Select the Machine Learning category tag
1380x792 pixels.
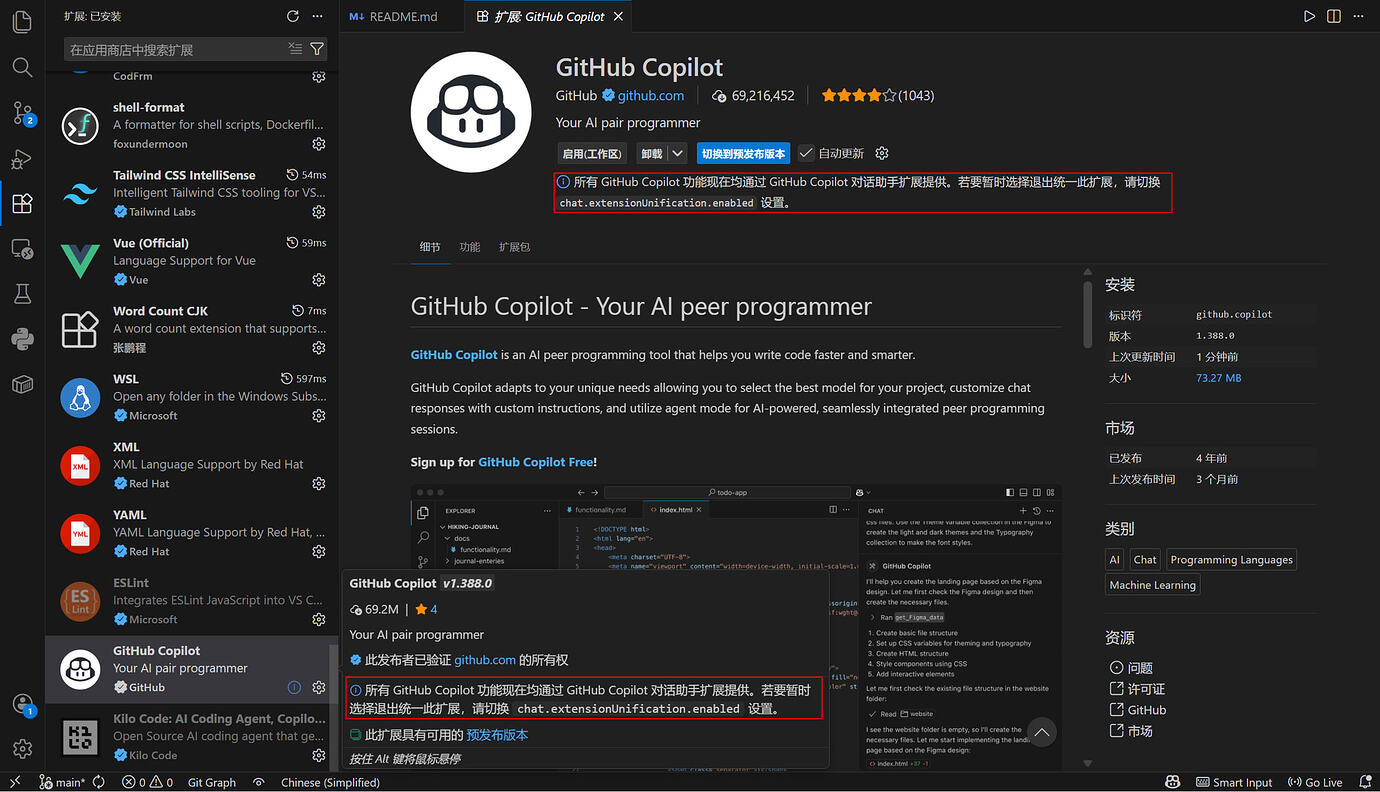(1152, 585)
